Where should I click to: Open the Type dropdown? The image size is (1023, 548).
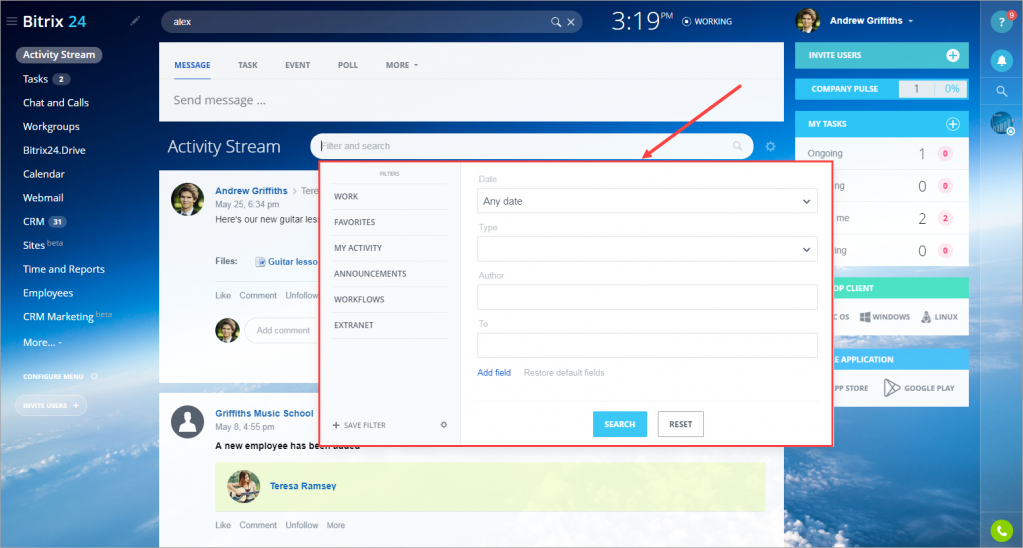point(647,249)
